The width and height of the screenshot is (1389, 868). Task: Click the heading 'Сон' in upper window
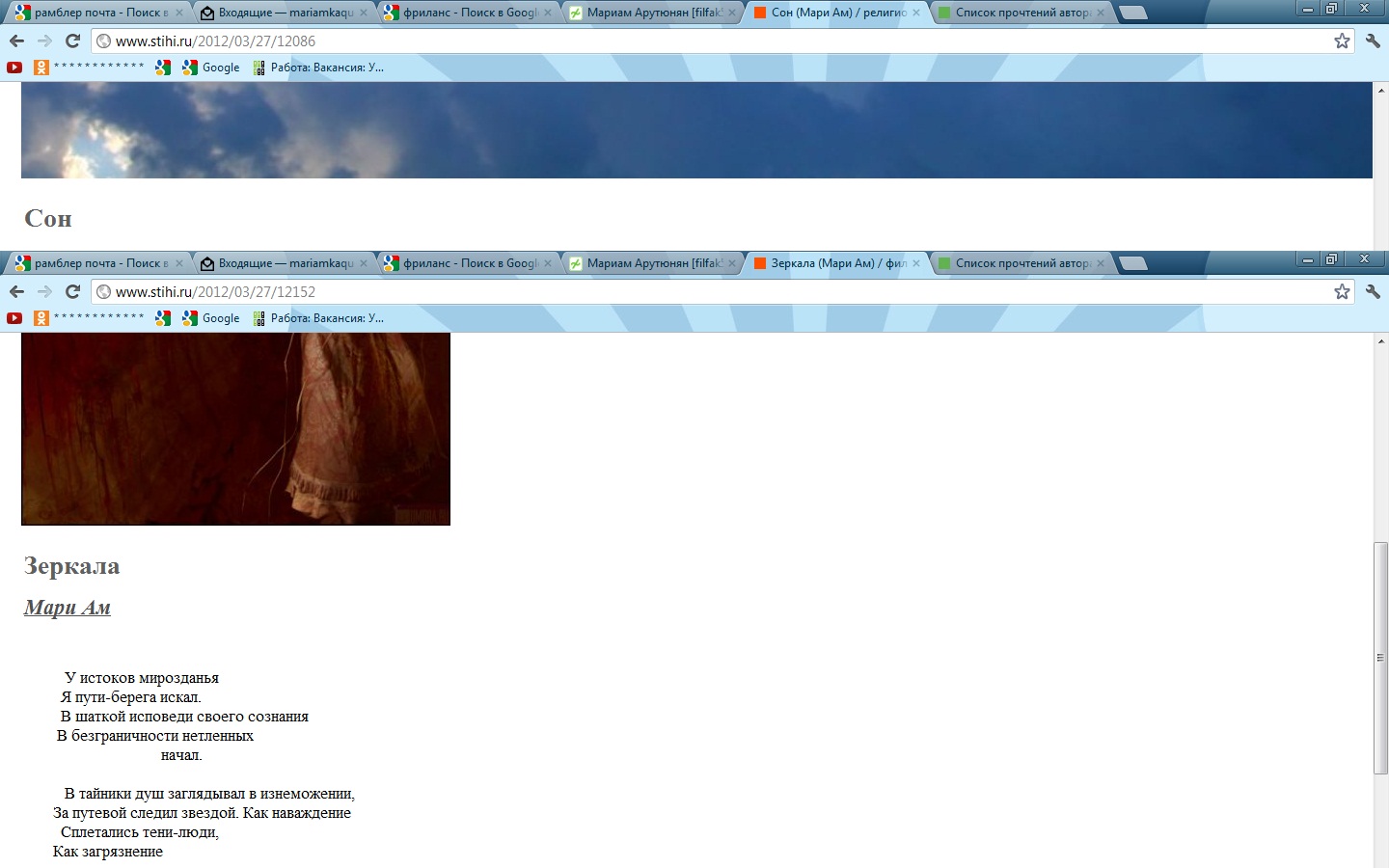coord(48,219)
